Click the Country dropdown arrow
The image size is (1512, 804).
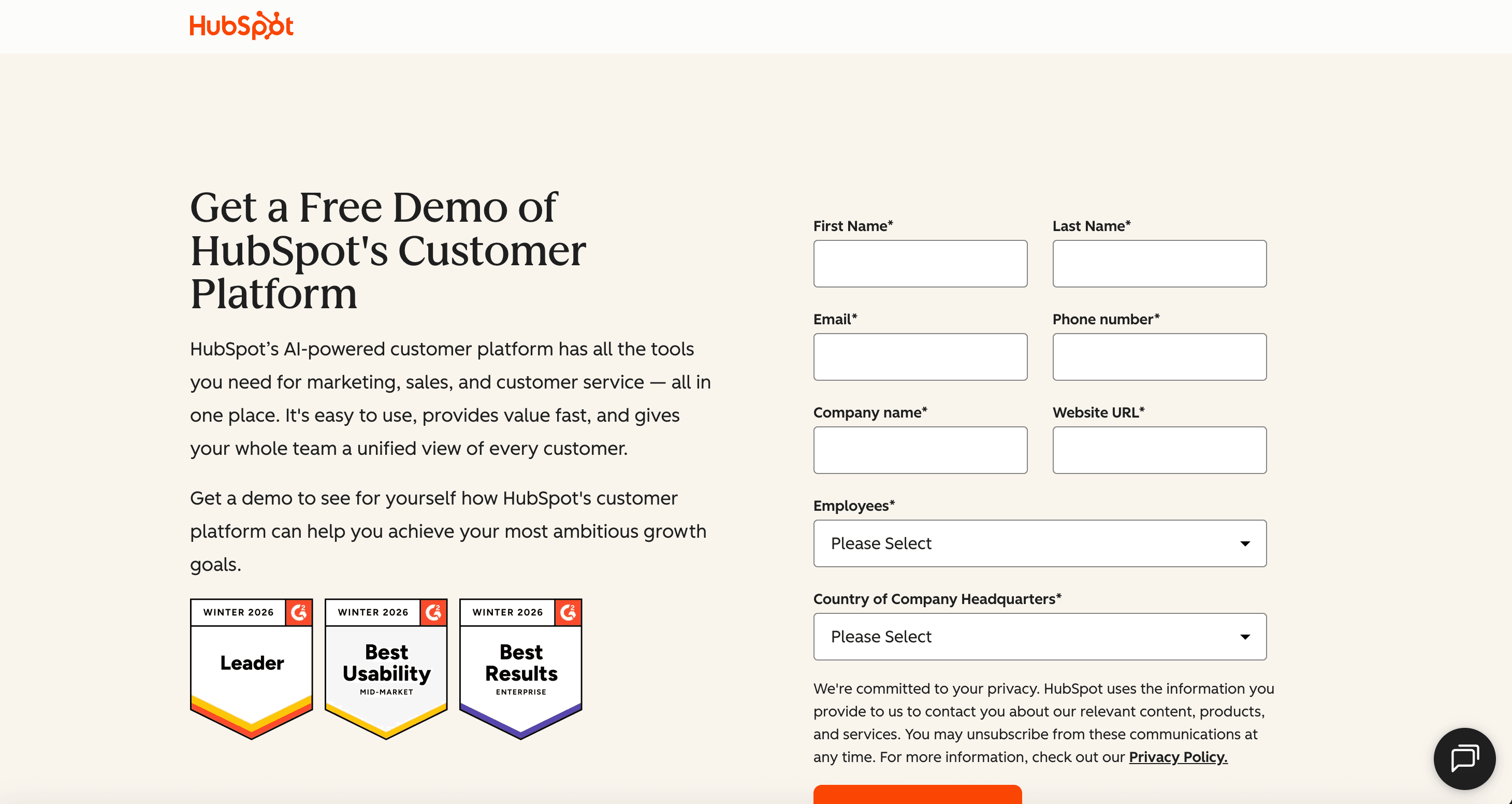(x=1244, y=637)
